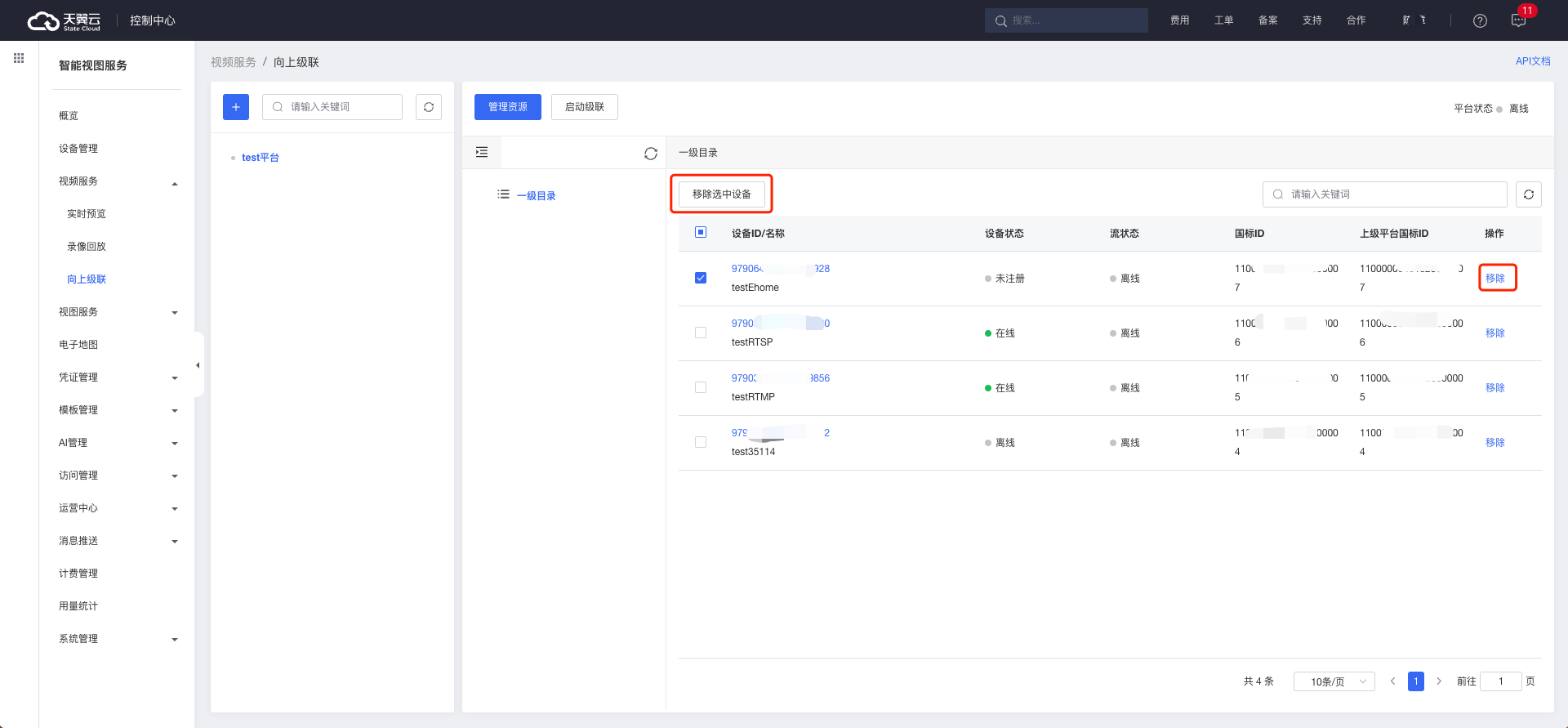Select test平台 in the platform list

coord(261,158)
